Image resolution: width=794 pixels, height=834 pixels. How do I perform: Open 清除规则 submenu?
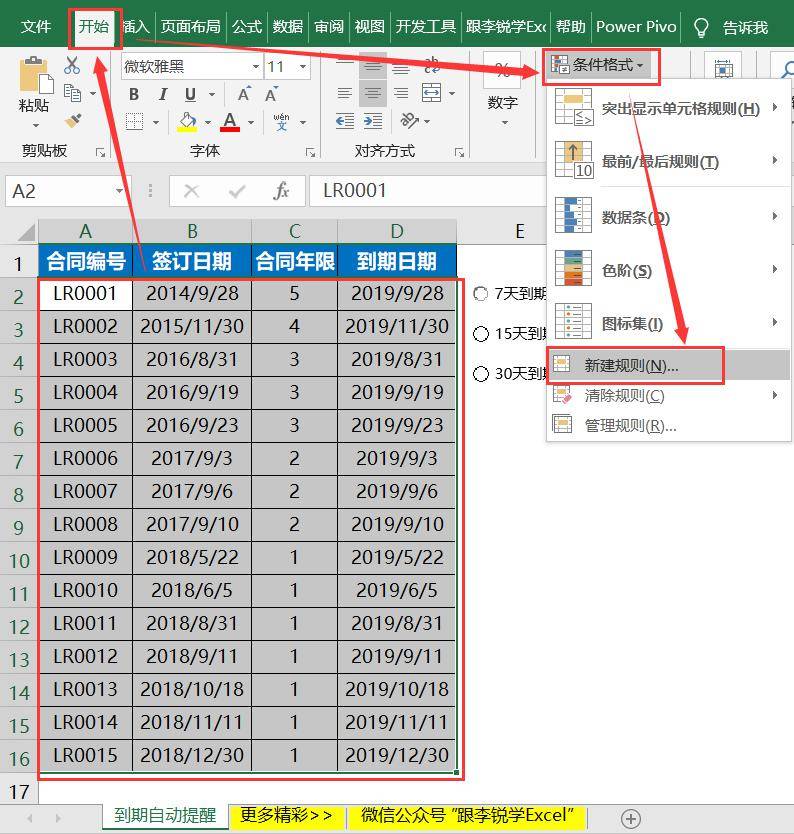[x=668, y=395]
